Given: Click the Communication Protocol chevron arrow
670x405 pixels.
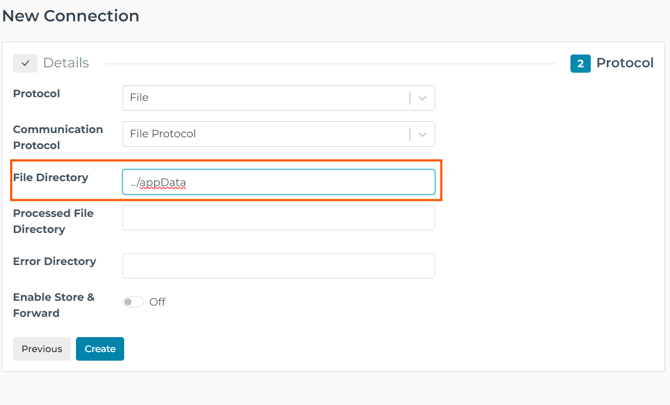Looking at the screenshot, I should pos(422,134).
